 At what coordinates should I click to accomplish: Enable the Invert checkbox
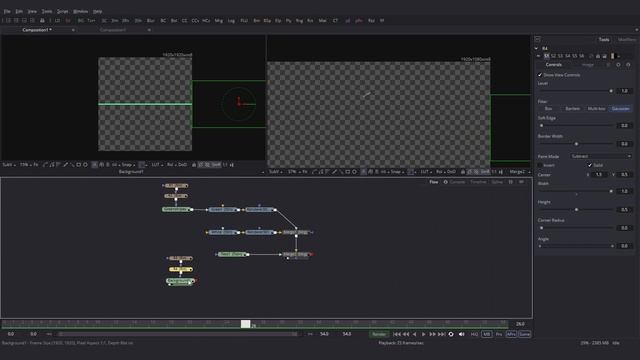point(540,165)
